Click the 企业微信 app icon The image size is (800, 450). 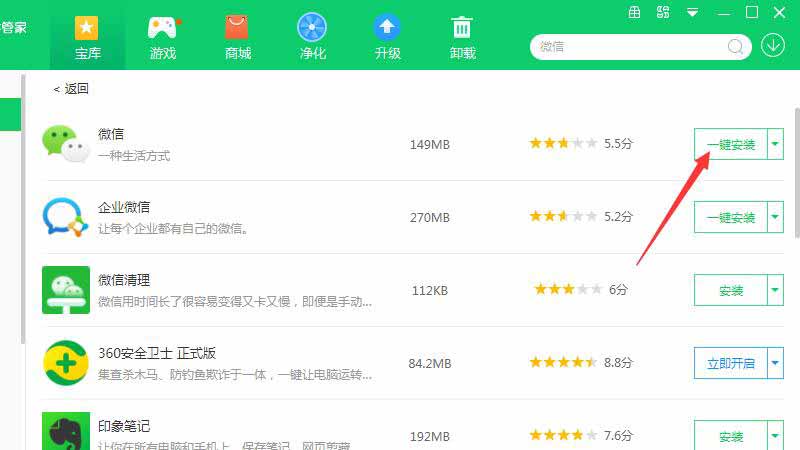pos(66,217)
